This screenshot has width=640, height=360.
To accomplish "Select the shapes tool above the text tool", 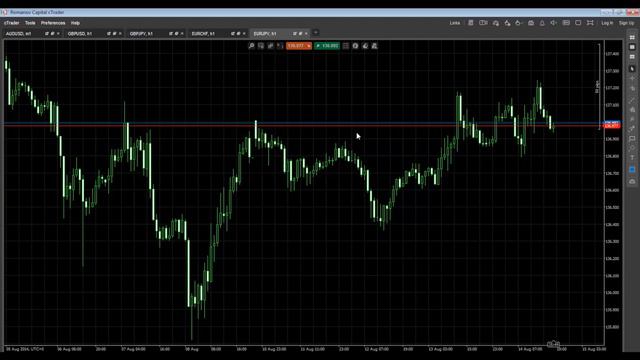I will click(632, 148).
